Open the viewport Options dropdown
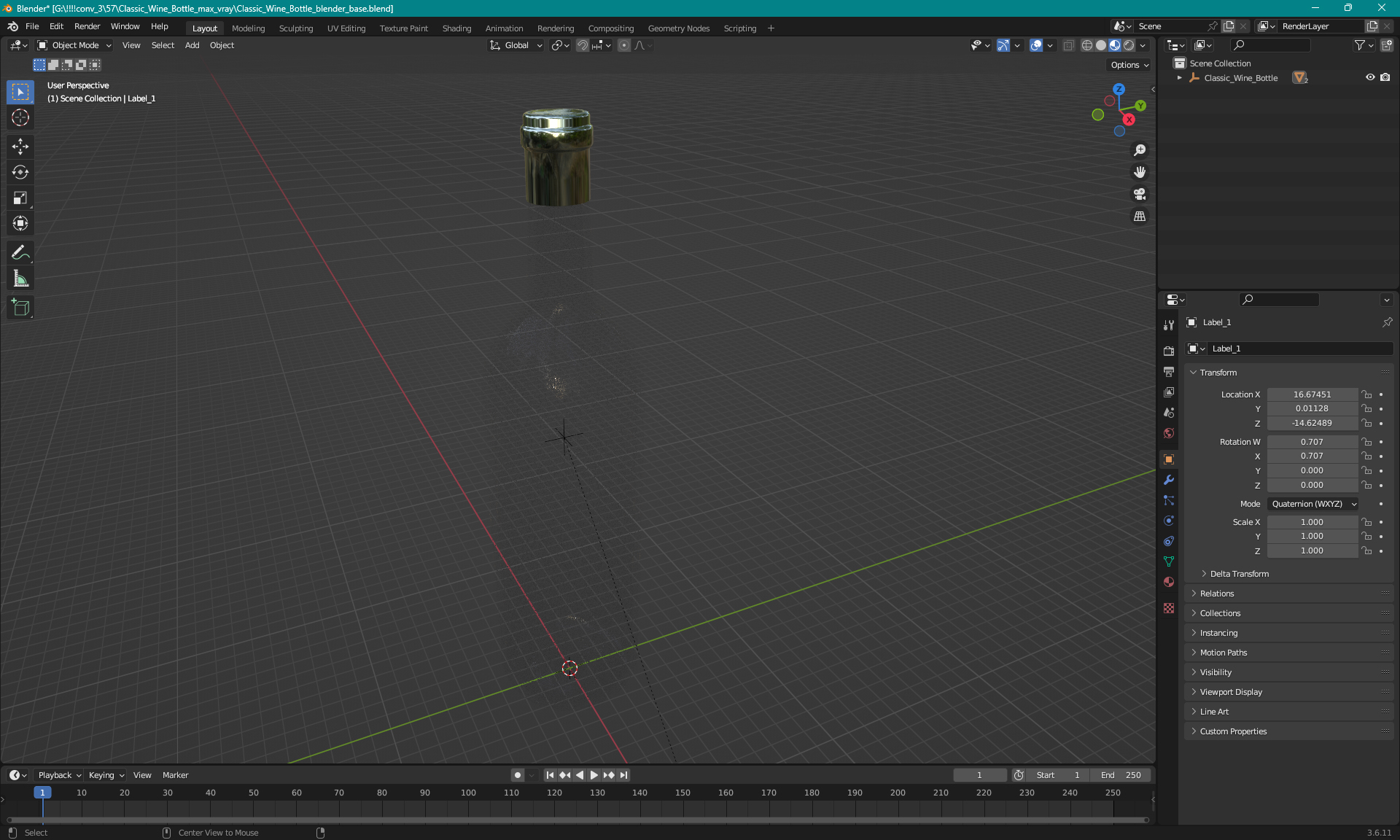 [1129, 65]
